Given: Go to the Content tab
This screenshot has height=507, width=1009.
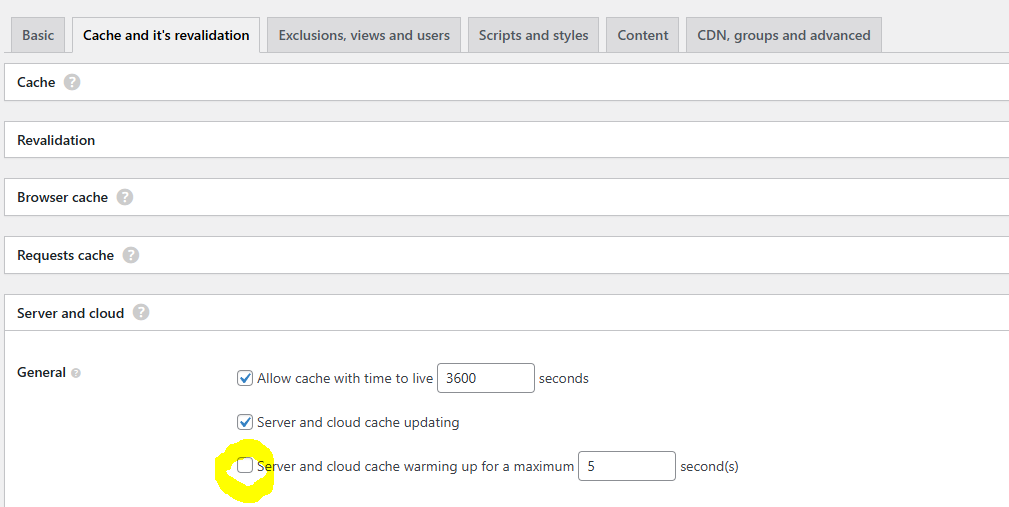Looking at the screenshot, I should [642, 35].
